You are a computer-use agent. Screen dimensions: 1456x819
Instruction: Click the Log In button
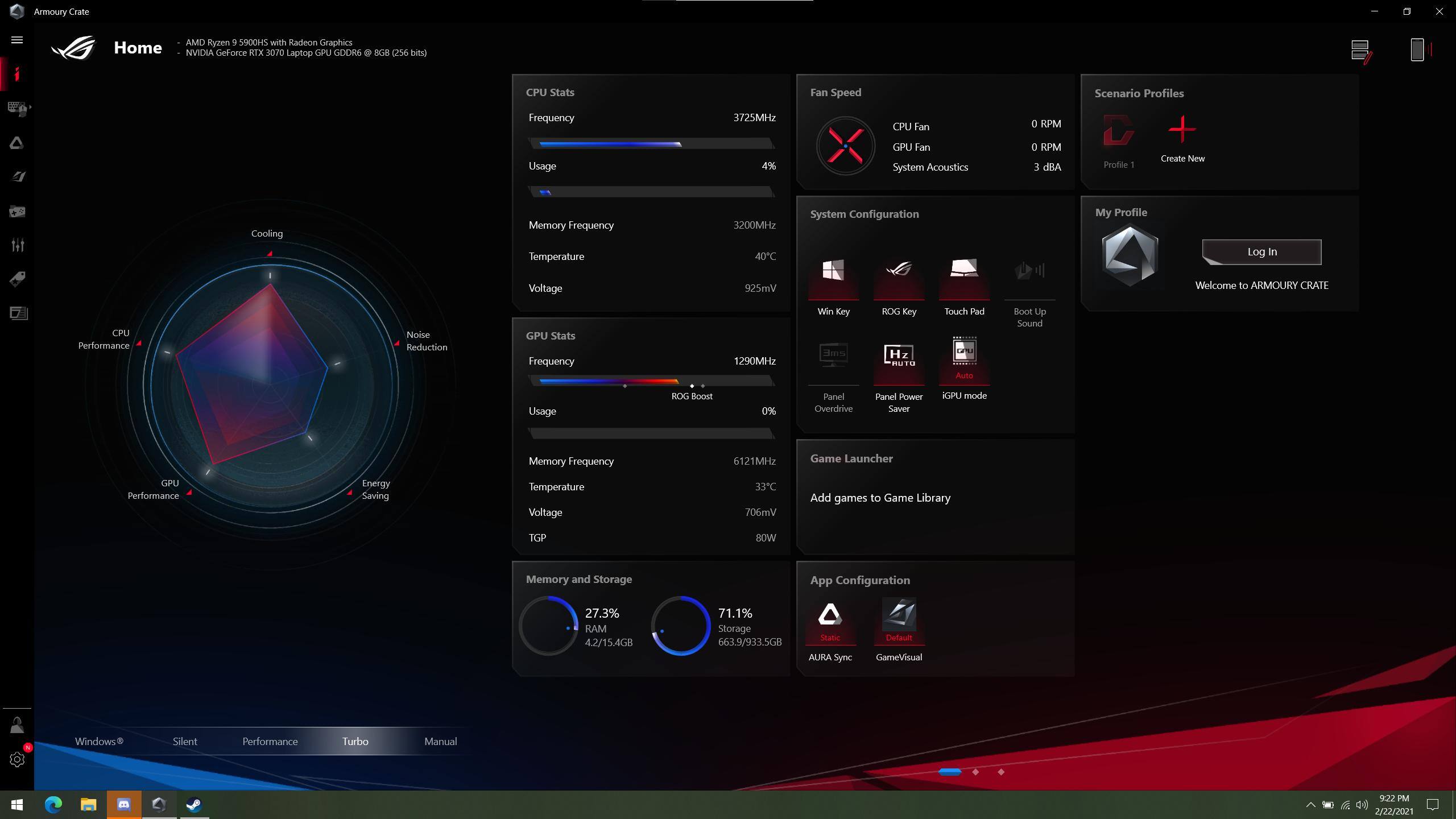pos(1261,252)
